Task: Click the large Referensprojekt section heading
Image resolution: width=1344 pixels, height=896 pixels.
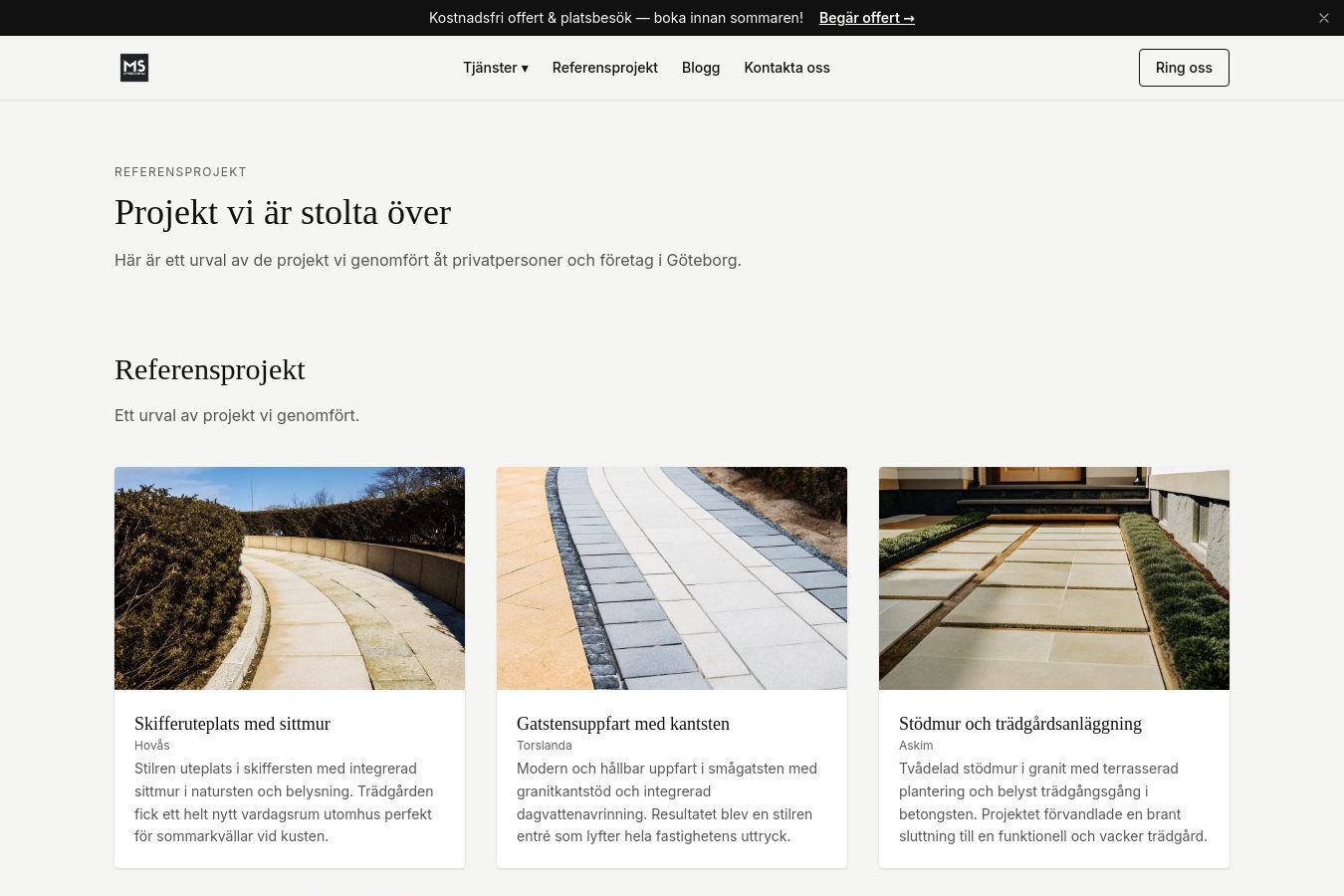Action: coord(210,369)
